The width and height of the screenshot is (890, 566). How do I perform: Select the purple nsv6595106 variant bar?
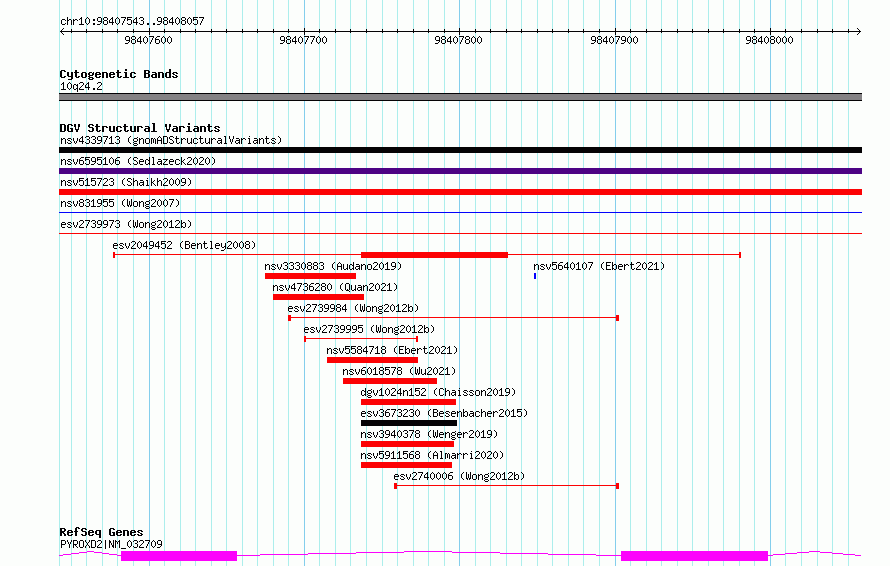pos(460,171)
